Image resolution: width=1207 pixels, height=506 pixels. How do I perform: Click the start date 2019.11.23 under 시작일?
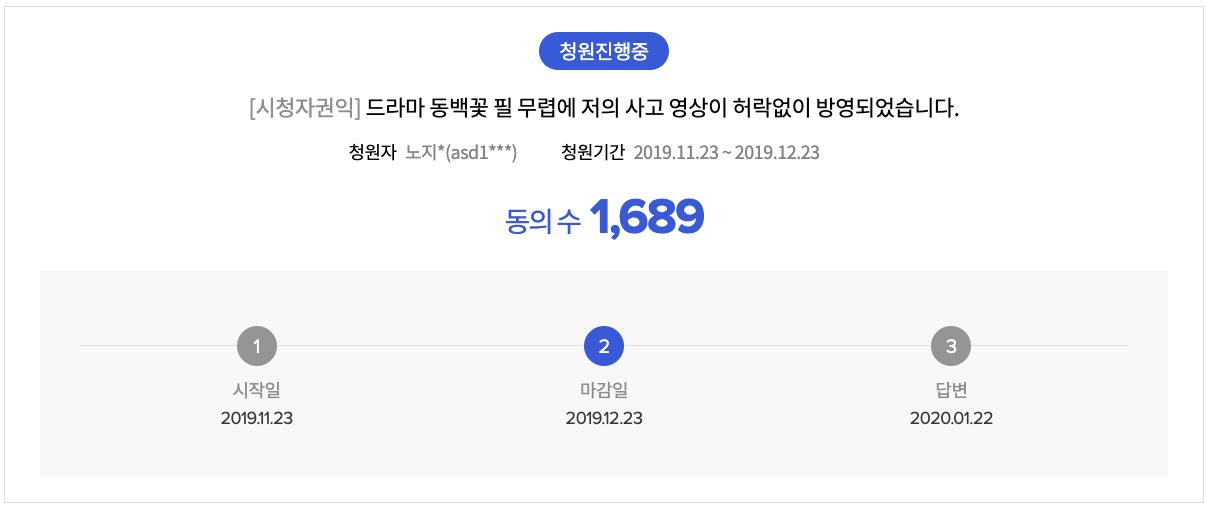(x=257, y=418)
